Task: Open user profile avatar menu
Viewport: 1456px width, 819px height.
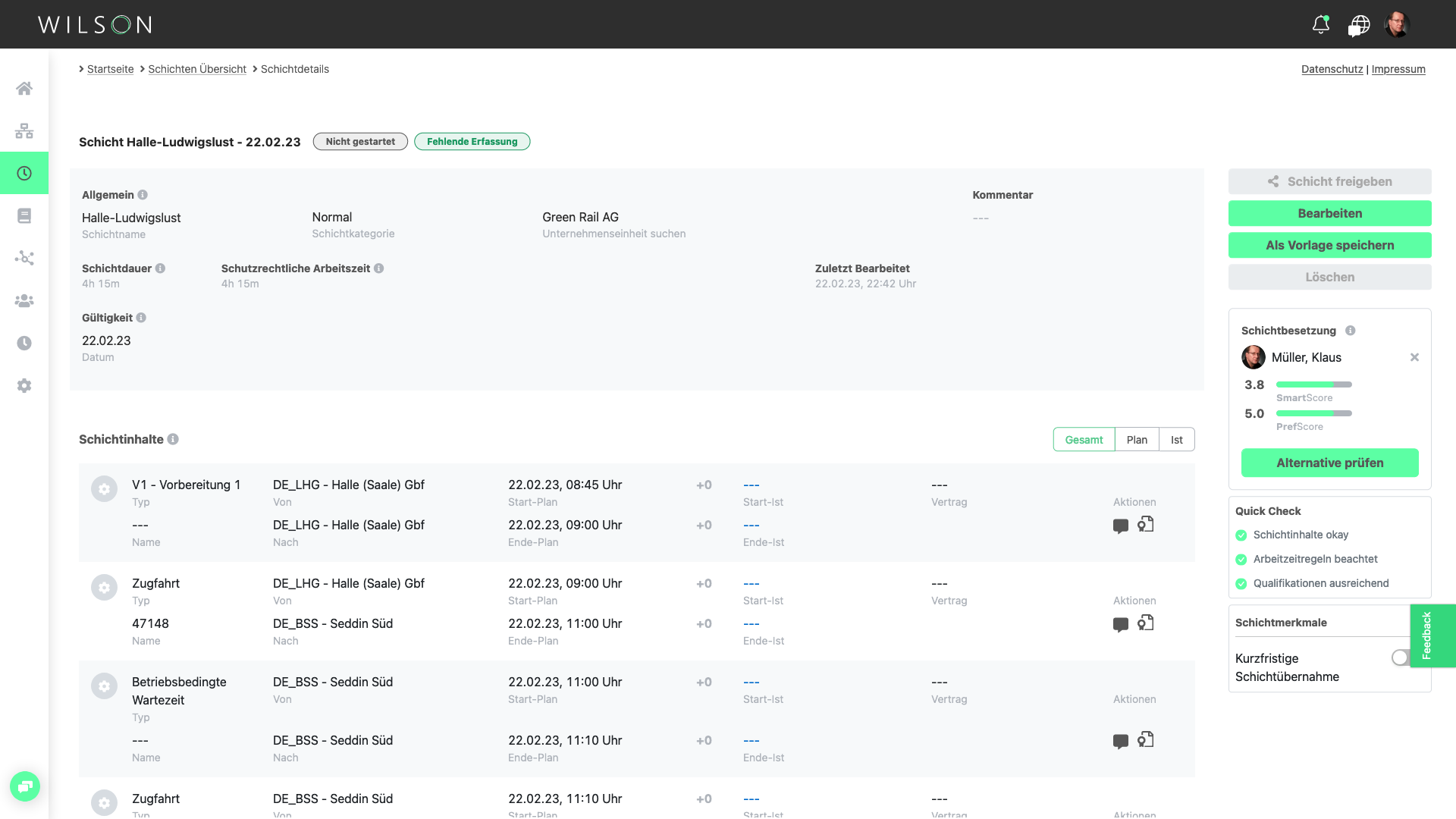Action: coord(1396,24)
